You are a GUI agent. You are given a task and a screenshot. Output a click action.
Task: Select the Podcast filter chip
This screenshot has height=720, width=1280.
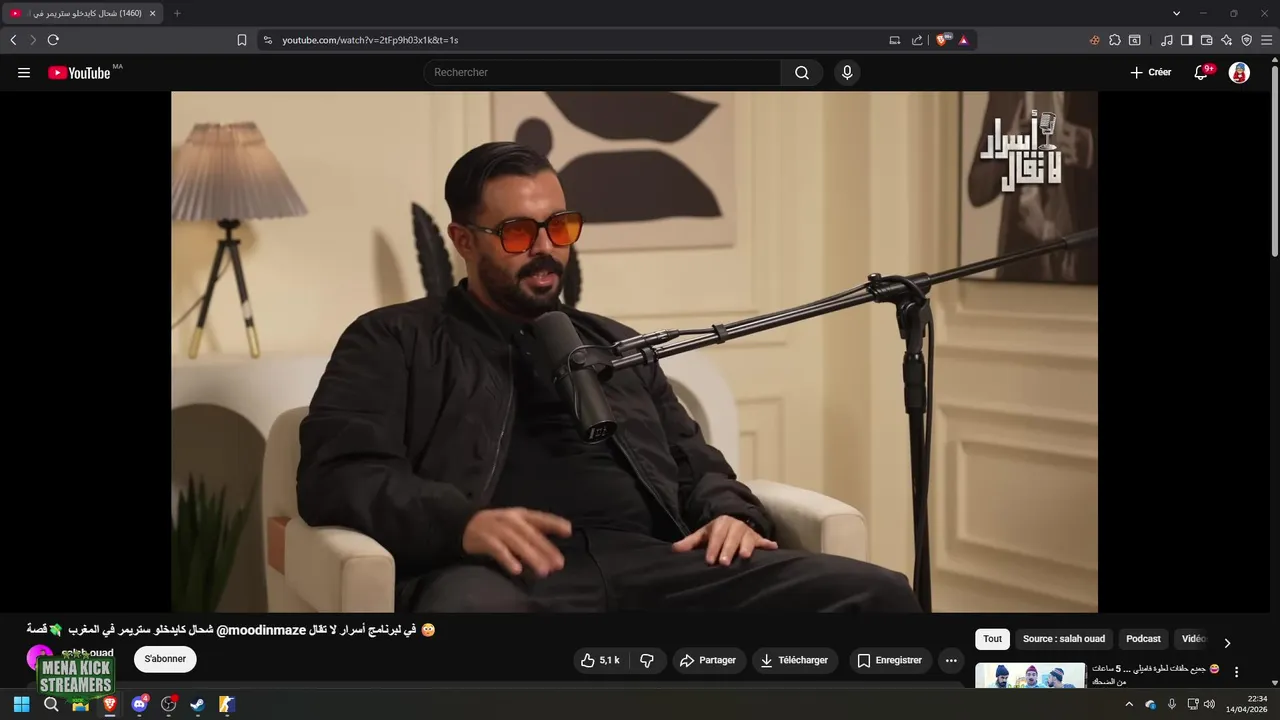(1143, 639)
